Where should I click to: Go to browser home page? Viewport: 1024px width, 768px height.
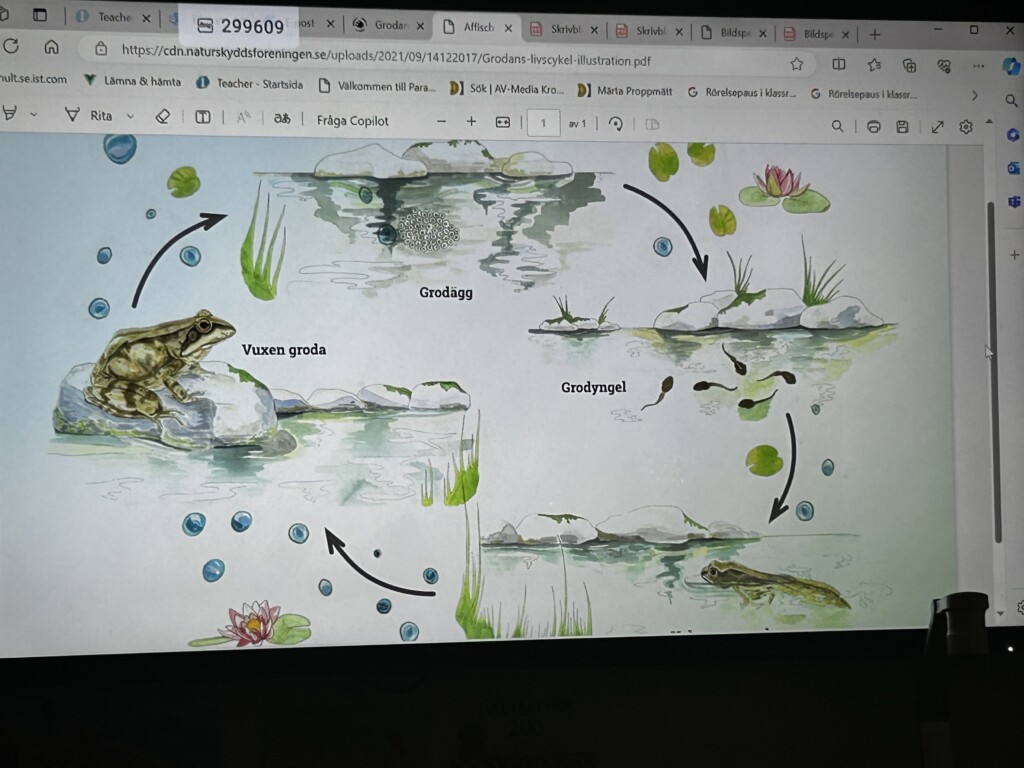[x=52, y=47]
